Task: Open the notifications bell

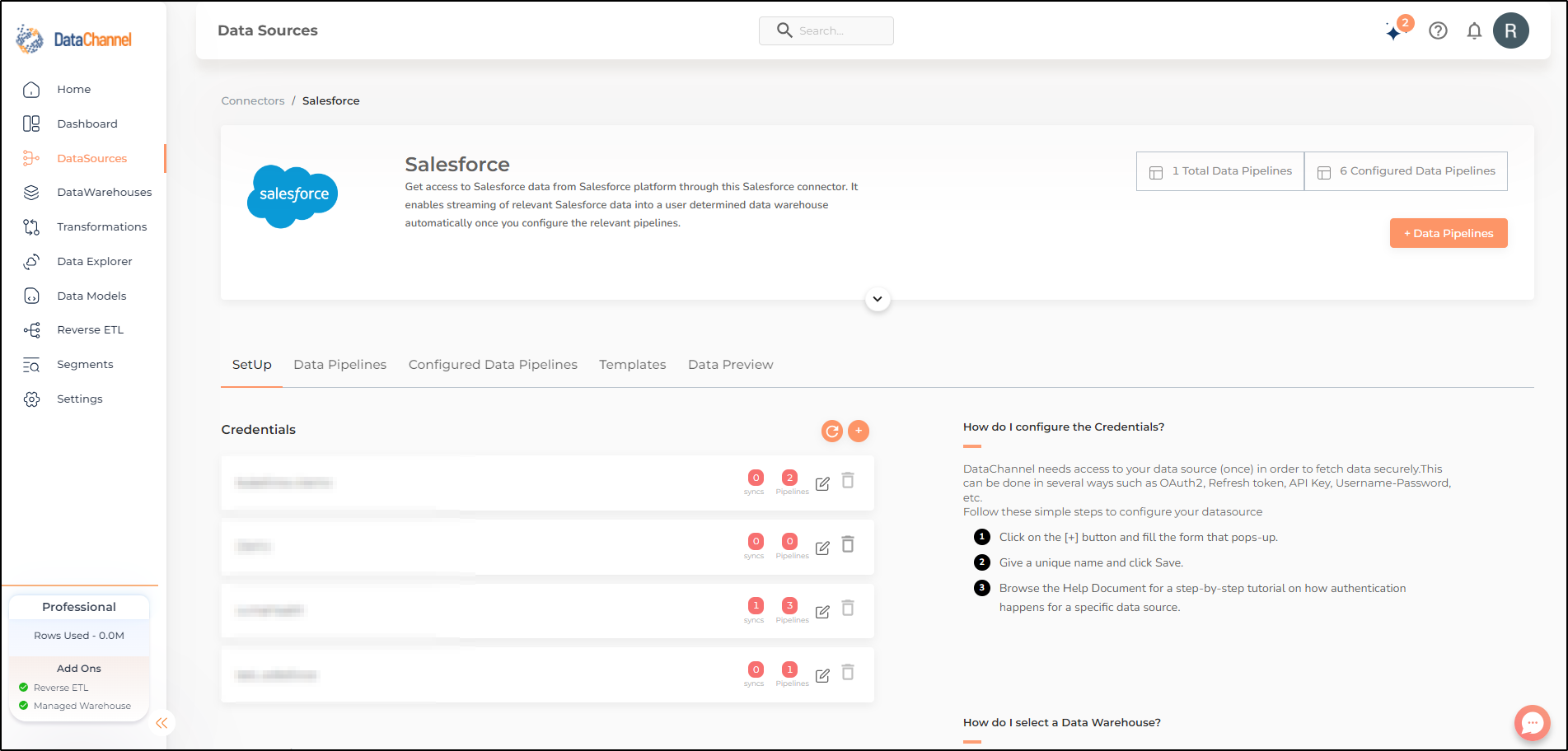Action: point(1474,30)
